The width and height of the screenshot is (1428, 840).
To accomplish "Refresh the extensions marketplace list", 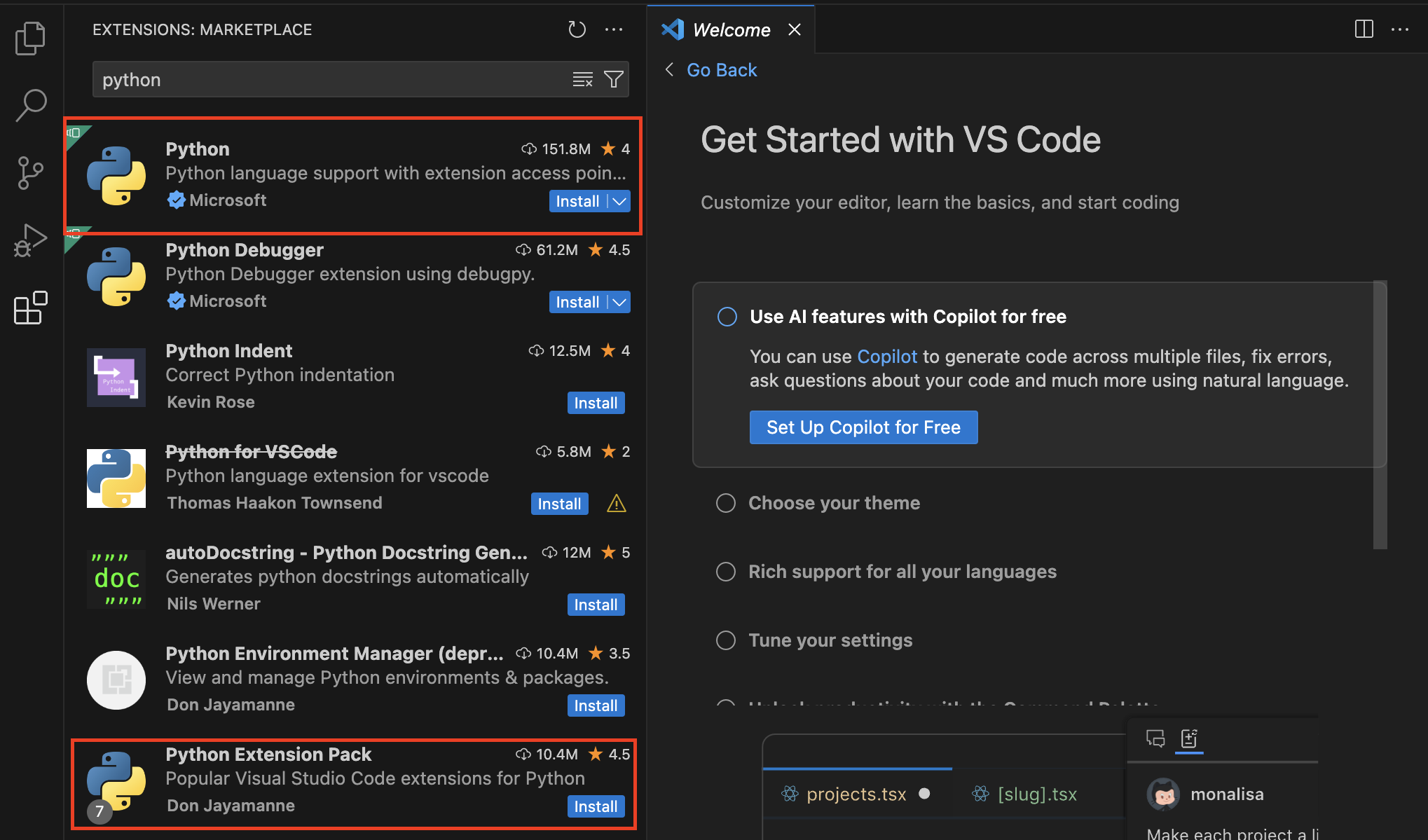I will click(577, 29).
